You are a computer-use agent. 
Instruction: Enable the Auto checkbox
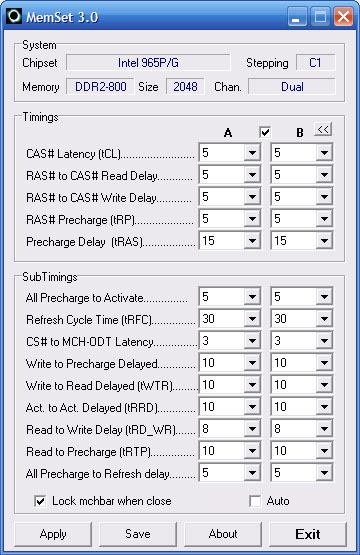coord(255,501)
